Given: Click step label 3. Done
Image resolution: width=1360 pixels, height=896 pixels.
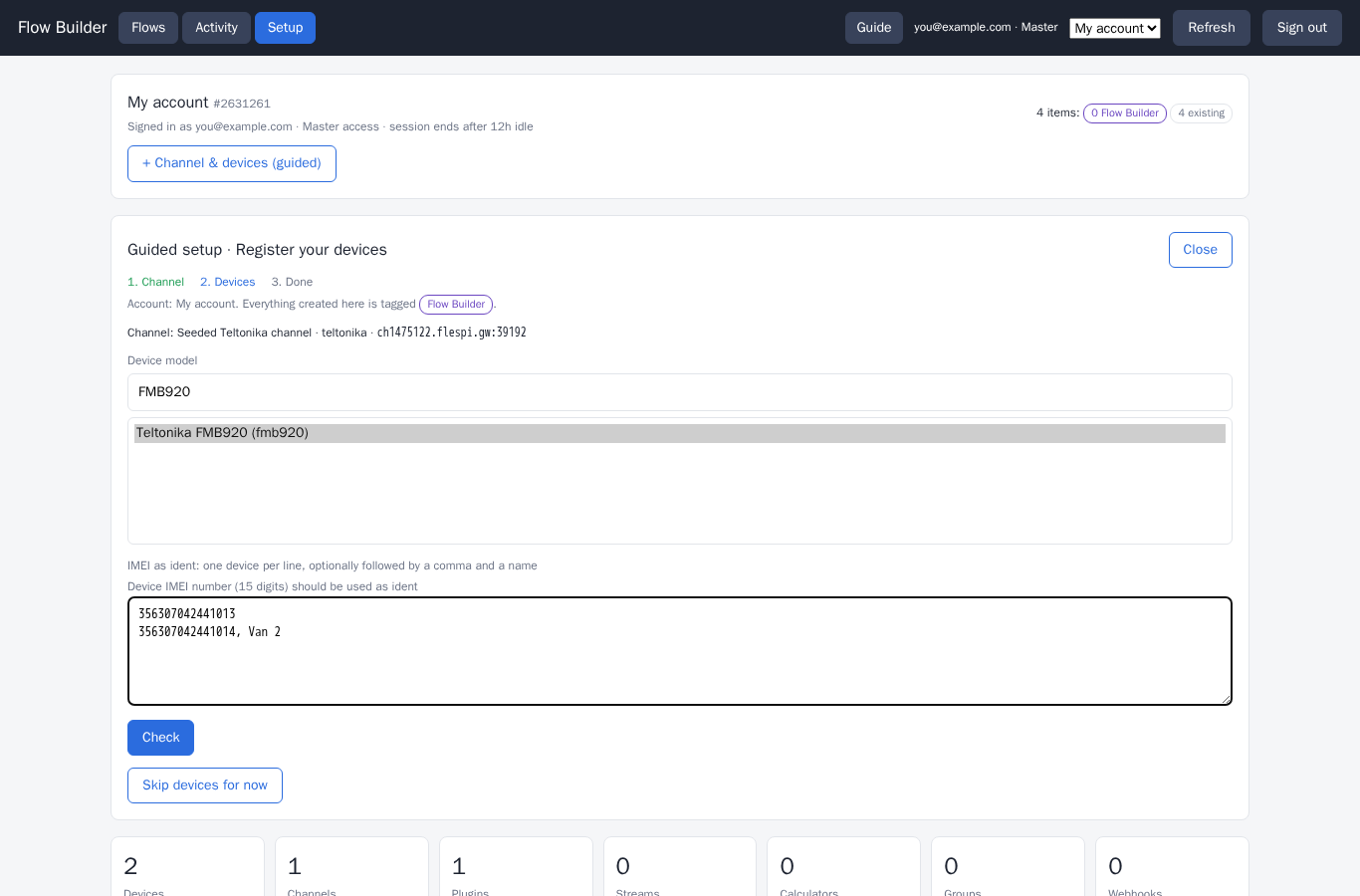Looking at the screenshot, I should [292, 282].
